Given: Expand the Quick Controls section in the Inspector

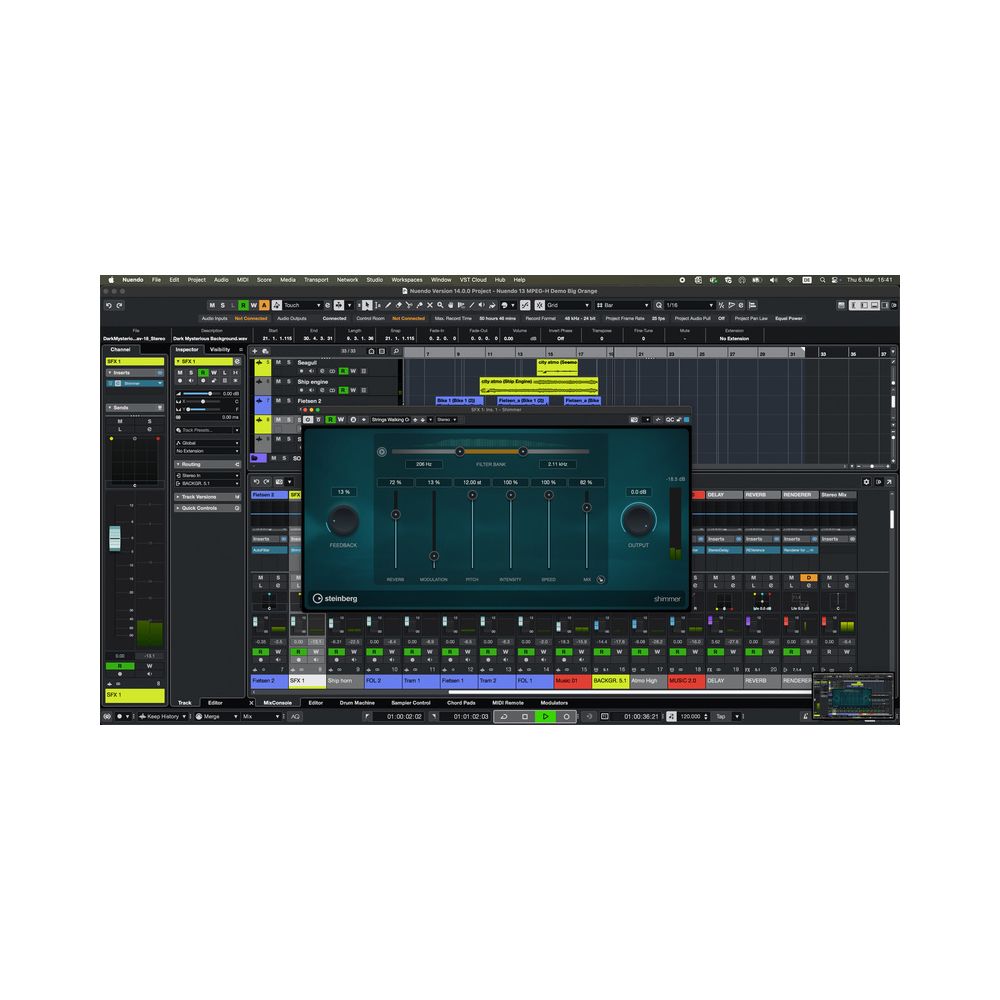Looking at the screenshot, I should [199, 508].
